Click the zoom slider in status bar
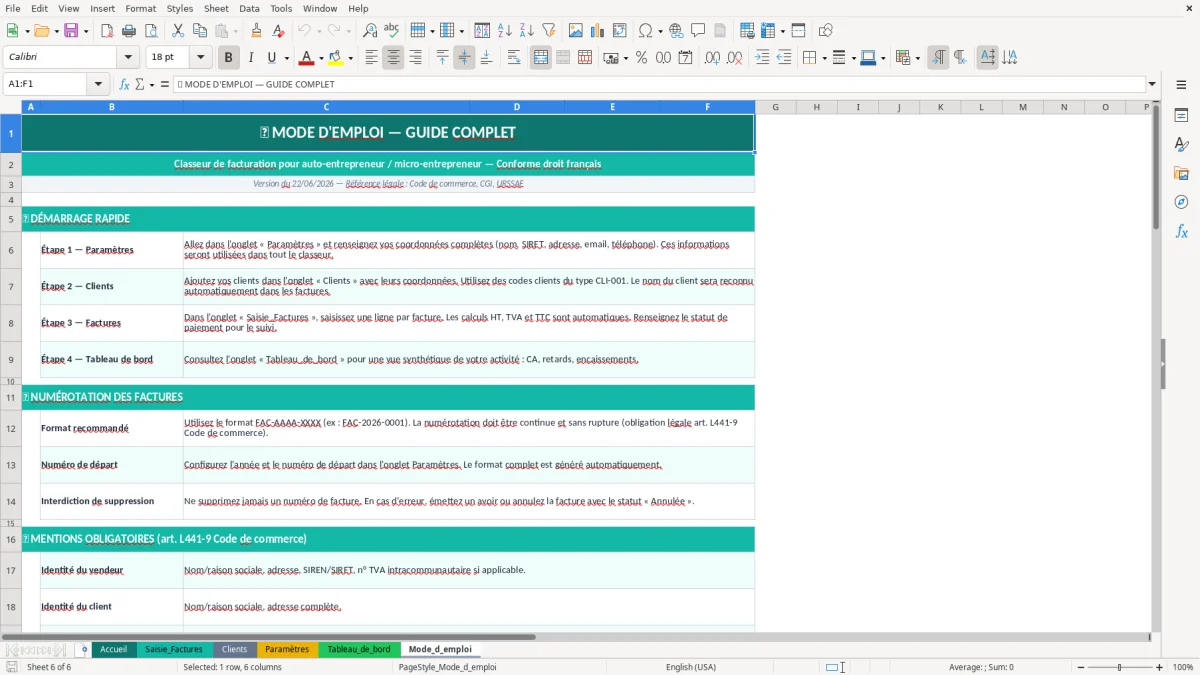The height and width of the screenshot is (675, 1200). (1119, 667)
